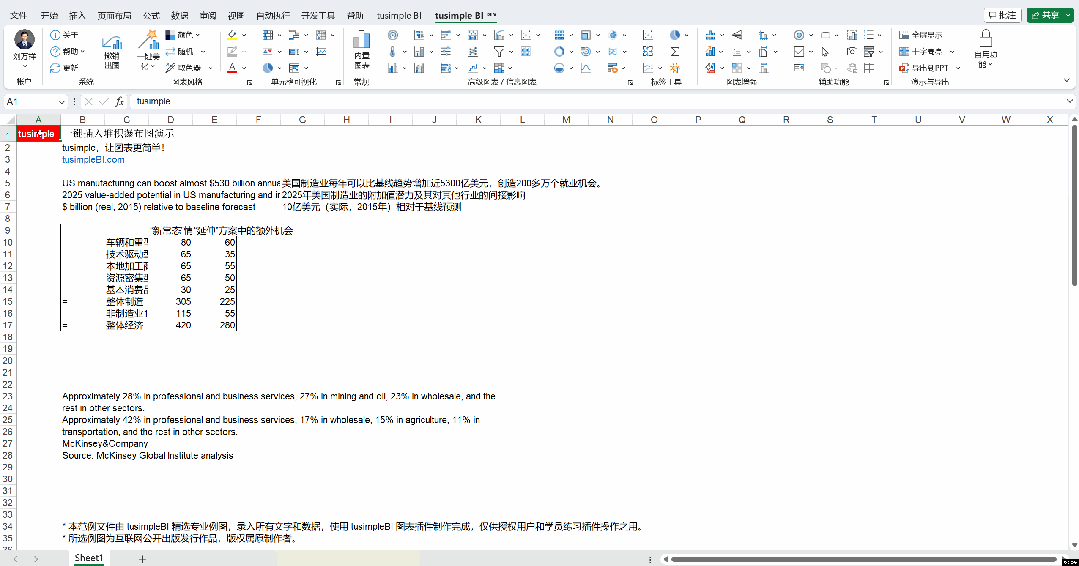Open the 插入 (Insert) ribbon tab
Screen dimensions: 1079x566
click(77, 16)
